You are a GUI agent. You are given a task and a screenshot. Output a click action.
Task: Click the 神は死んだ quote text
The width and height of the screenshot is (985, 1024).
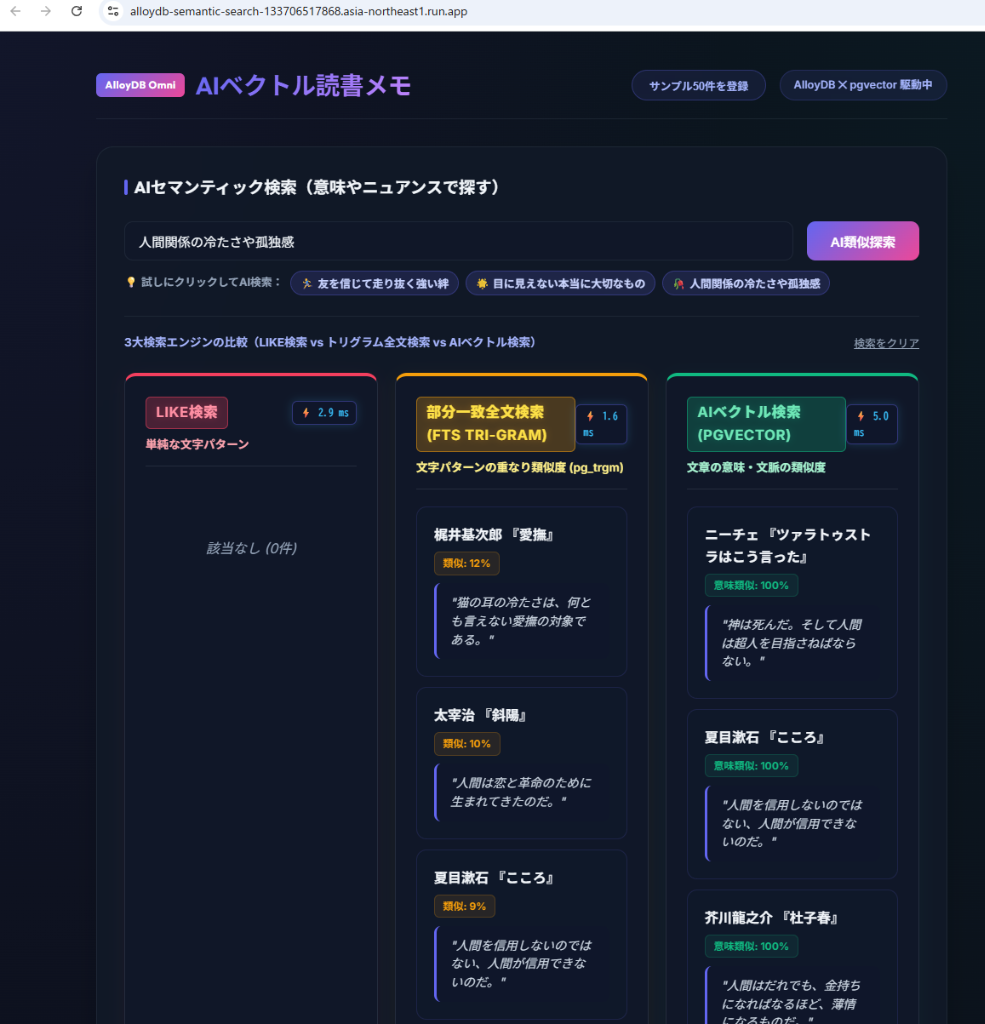(x=792, y=643)
